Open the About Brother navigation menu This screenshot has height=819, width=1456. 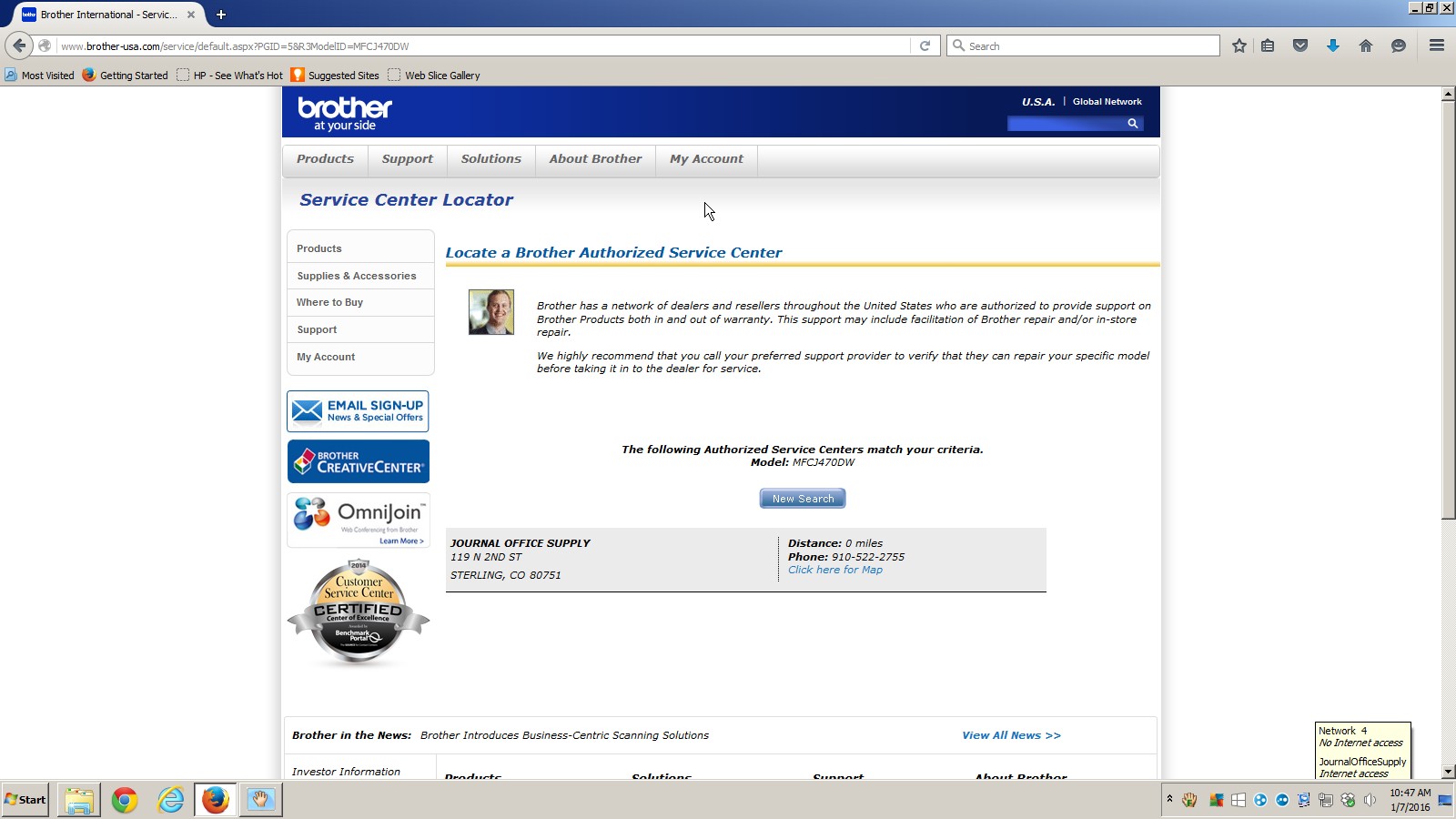(x=595, y=159)
